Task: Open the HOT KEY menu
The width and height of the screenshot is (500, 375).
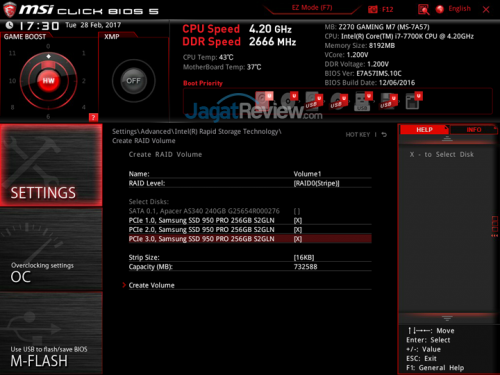Action: (358, 135)
